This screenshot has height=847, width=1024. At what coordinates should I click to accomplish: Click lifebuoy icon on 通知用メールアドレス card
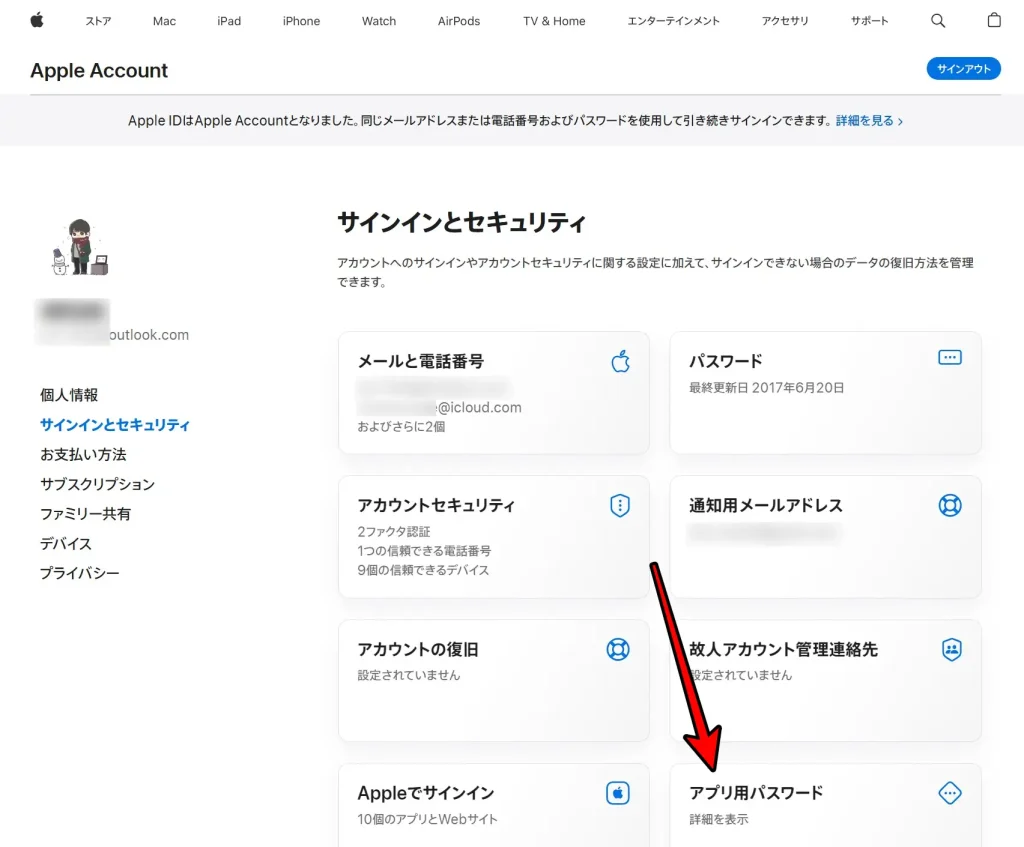click(950, 505)
